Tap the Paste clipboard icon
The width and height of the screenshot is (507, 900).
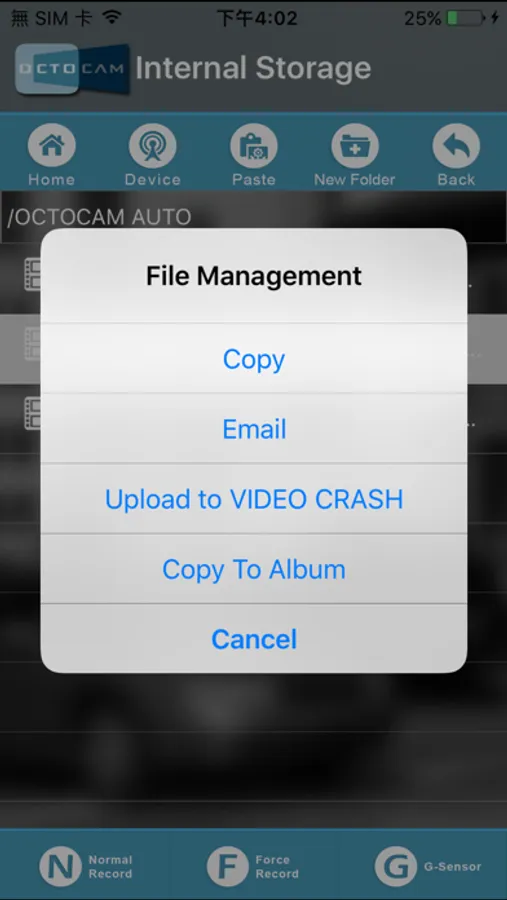[x=254, y=146]
